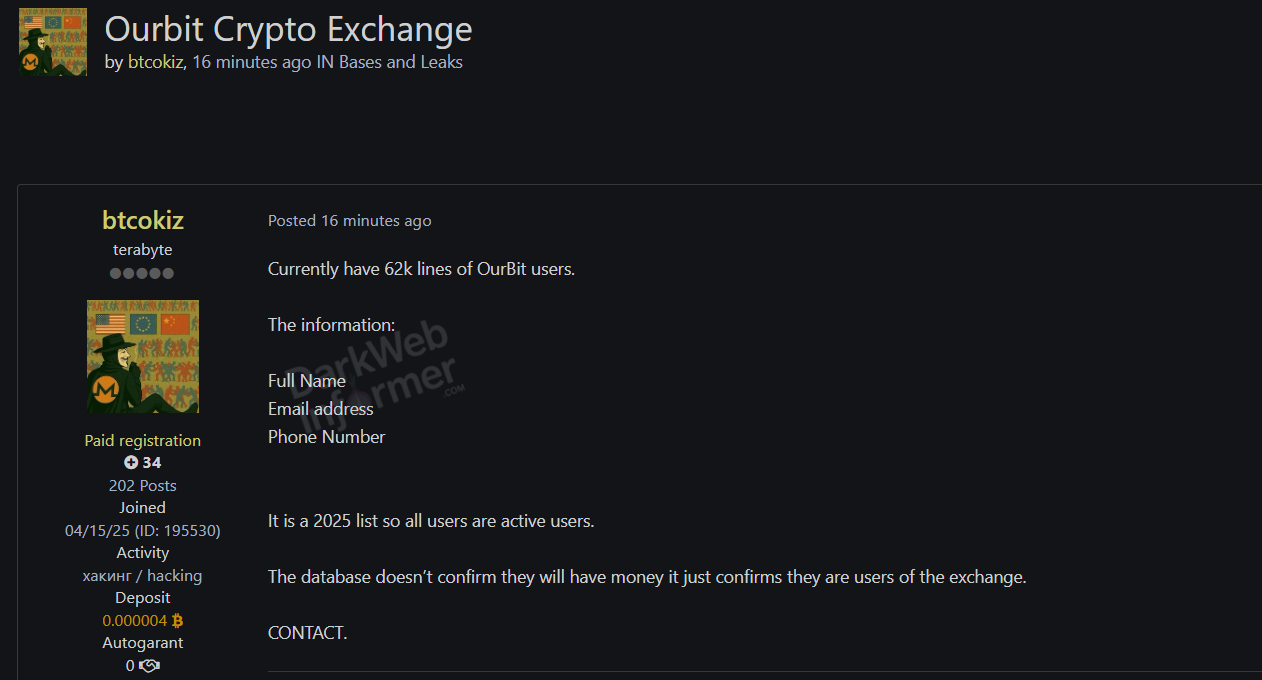Click the large btcokiz username above the avatar
This screenshot has width=1262, height=680.
(143, 220)
